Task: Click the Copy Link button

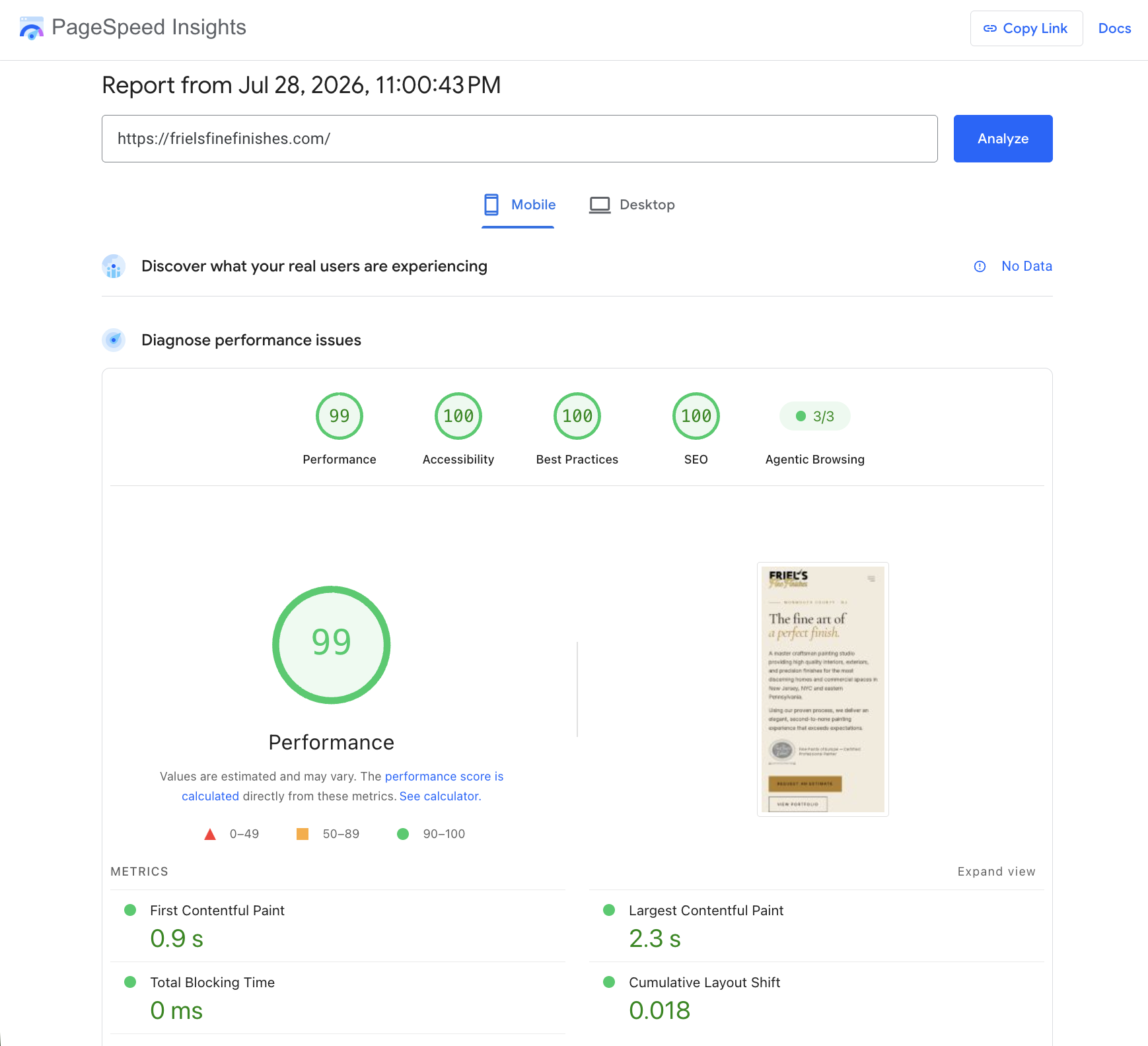Action: coord(1026,28)
